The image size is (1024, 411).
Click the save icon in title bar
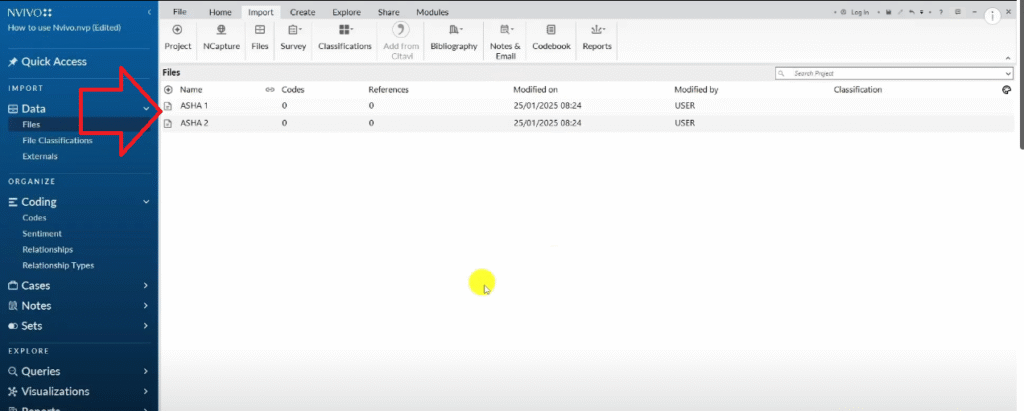pos(889,12)
